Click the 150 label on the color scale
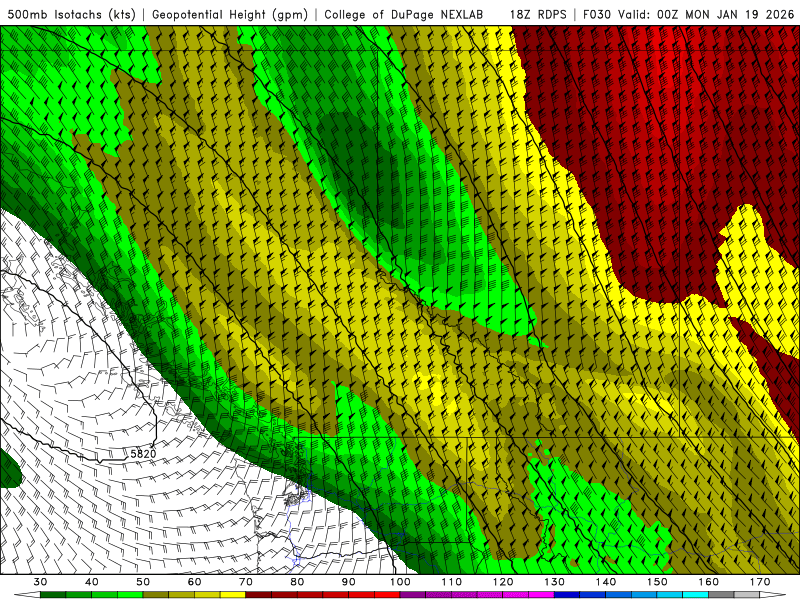Viewport: 800px width, 600px height. point(658,582)
